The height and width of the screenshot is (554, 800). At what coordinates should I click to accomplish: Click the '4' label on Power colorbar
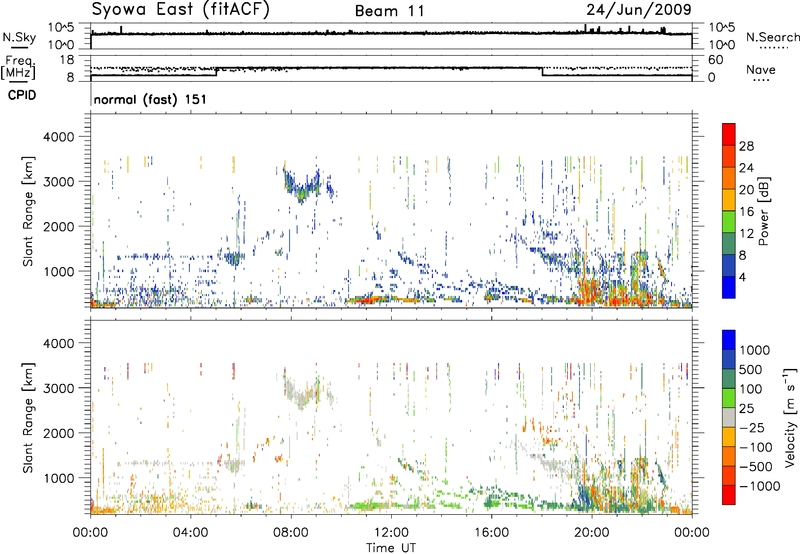742,278
